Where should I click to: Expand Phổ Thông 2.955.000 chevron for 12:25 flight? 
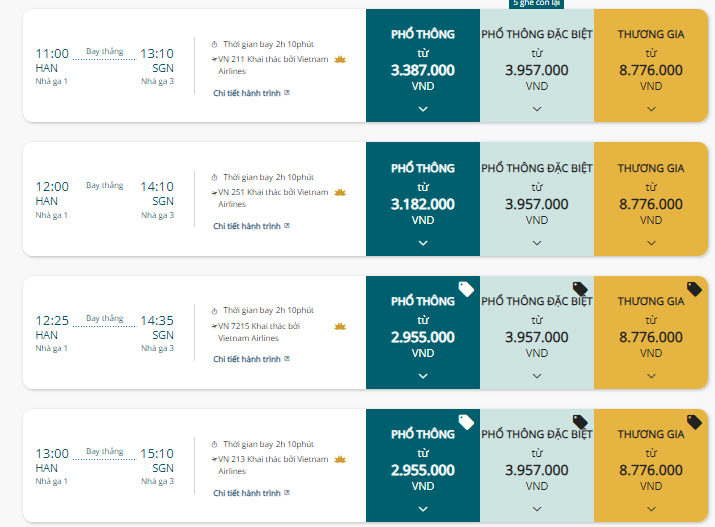pos(423,376)
